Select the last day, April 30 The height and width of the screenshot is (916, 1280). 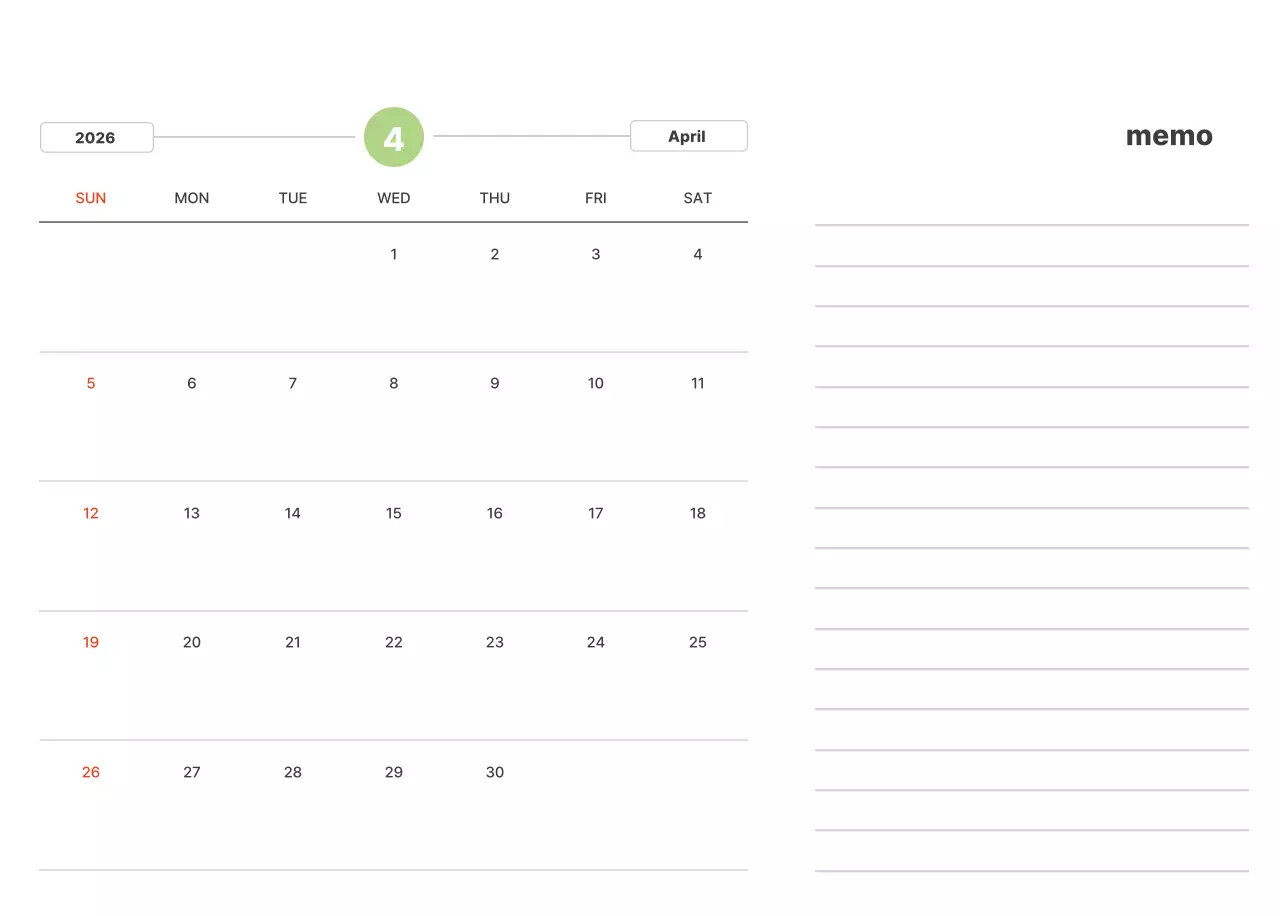point(495,772)
